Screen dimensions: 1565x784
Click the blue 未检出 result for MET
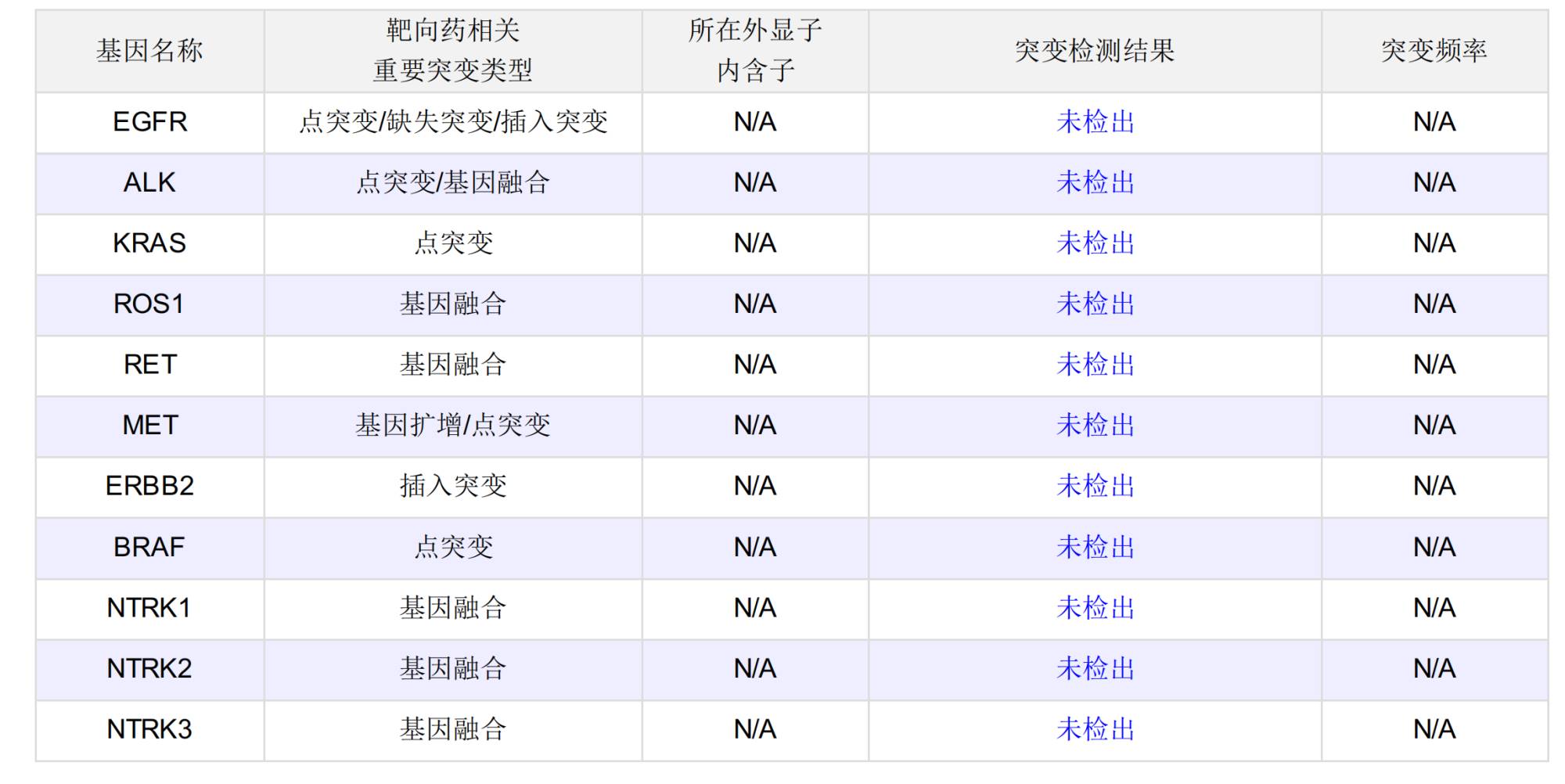click(1095, 426)
